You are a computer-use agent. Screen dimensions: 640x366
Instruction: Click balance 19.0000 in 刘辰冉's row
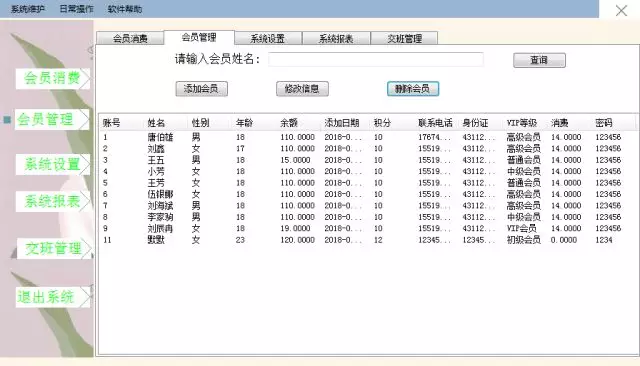(x=295, y=228)
